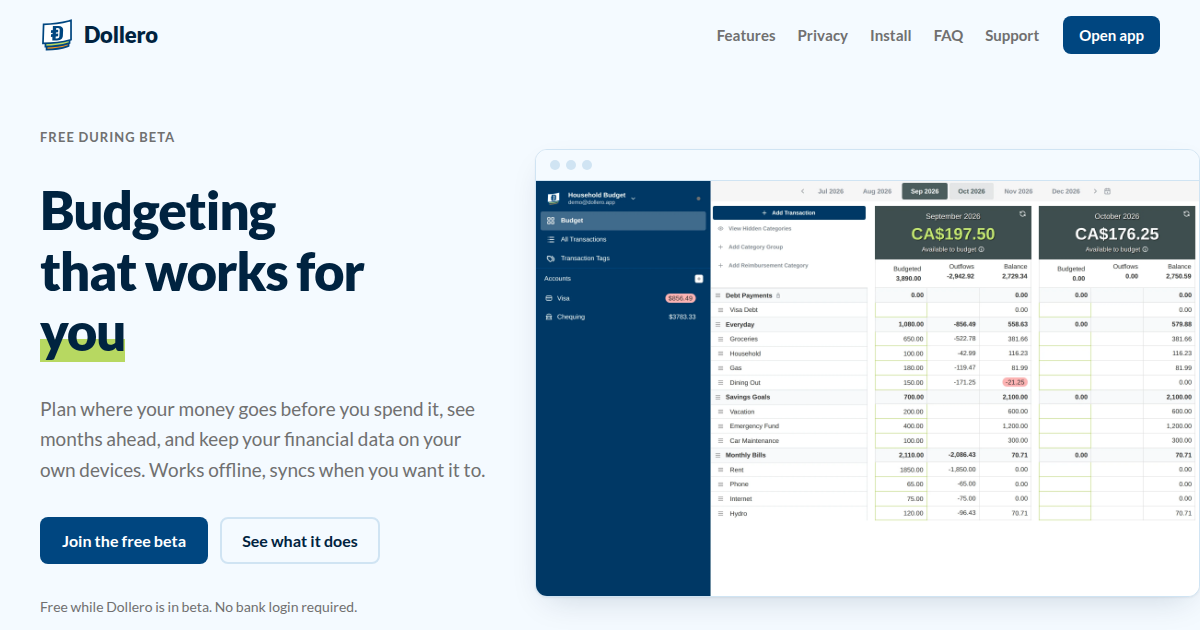
Task: Click the drag handle on the Hydro row
Action: [x=720, y=513]
